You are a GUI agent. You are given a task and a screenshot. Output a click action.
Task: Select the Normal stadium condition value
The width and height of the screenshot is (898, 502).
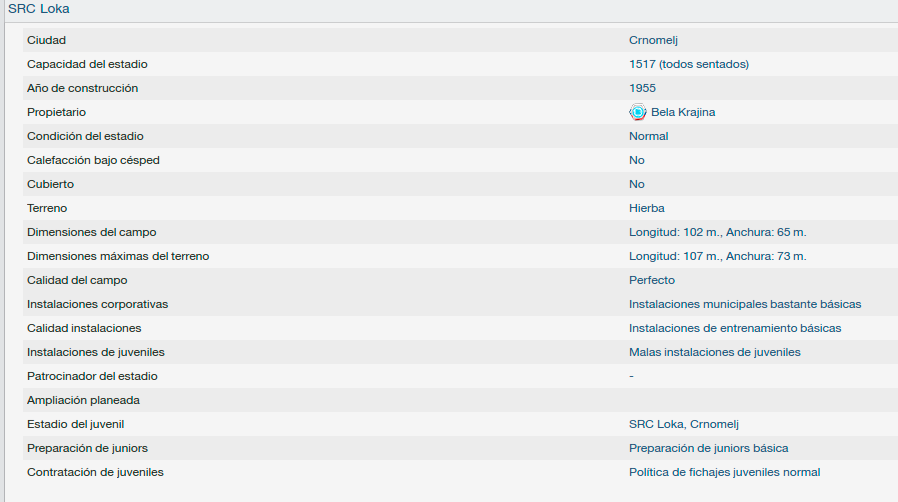click(648, 136)
